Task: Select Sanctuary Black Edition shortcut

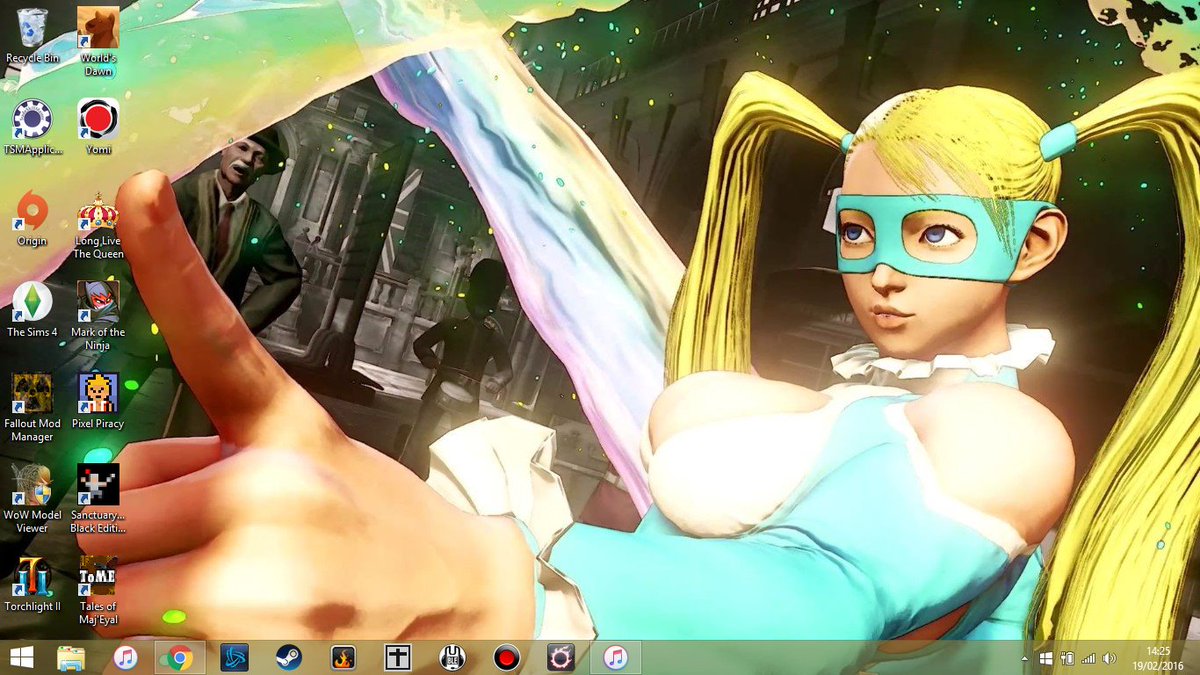Action: point(98,499)
